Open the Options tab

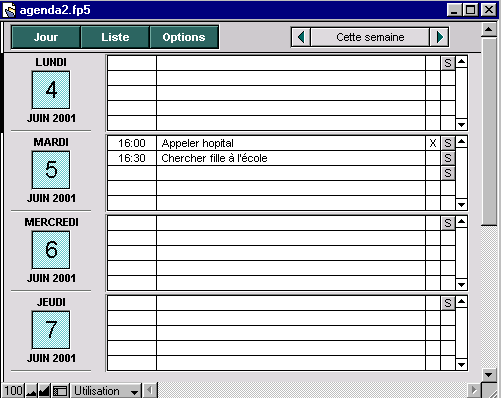(184, 37)
